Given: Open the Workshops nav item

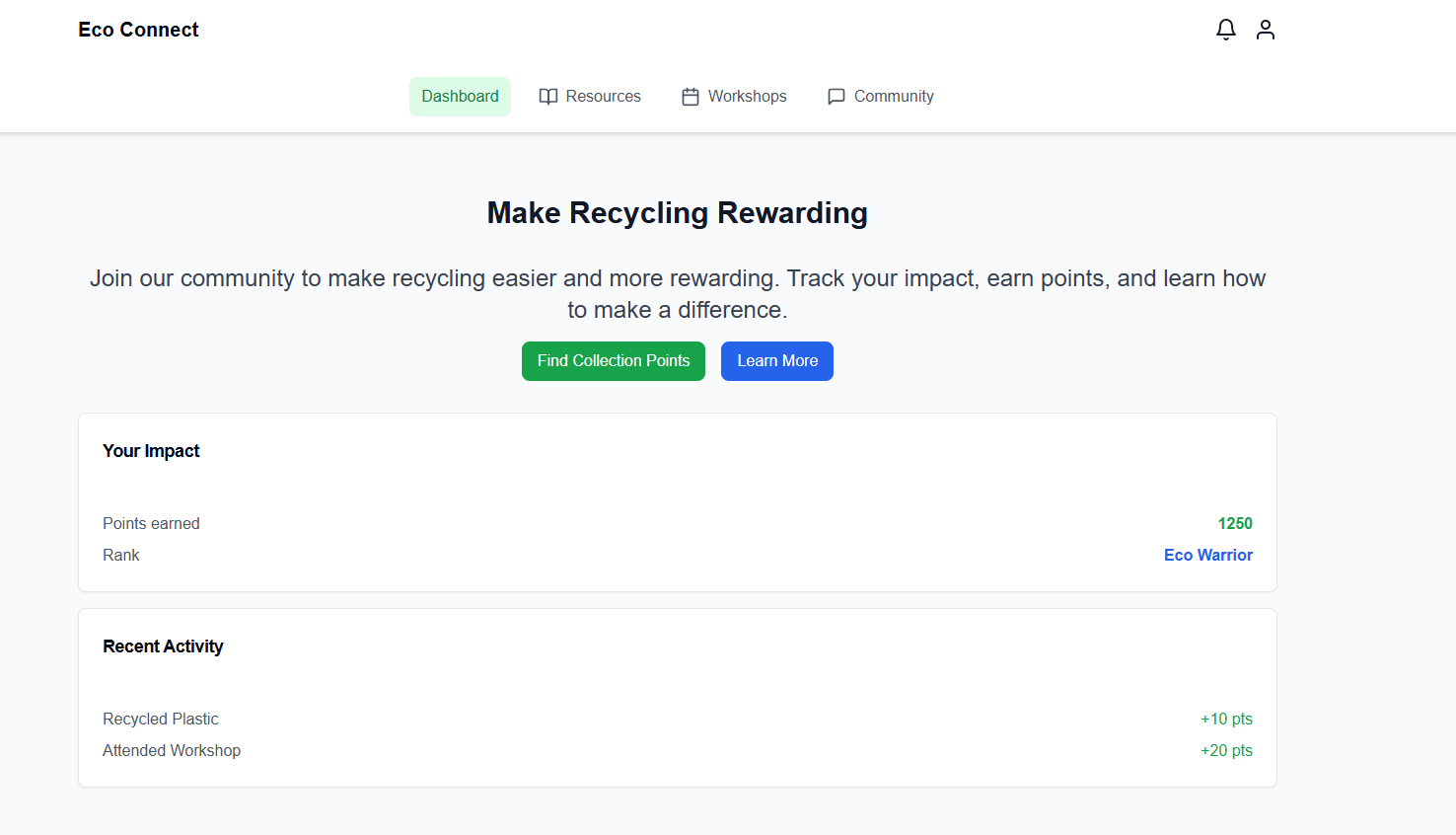Looking at the screenshot, I should 747,96.
